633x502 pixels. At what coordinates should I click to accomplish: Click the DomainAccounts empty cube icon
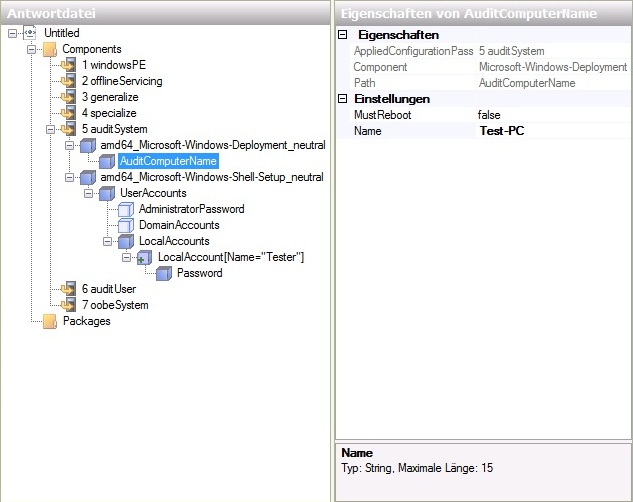pos(126,225)
